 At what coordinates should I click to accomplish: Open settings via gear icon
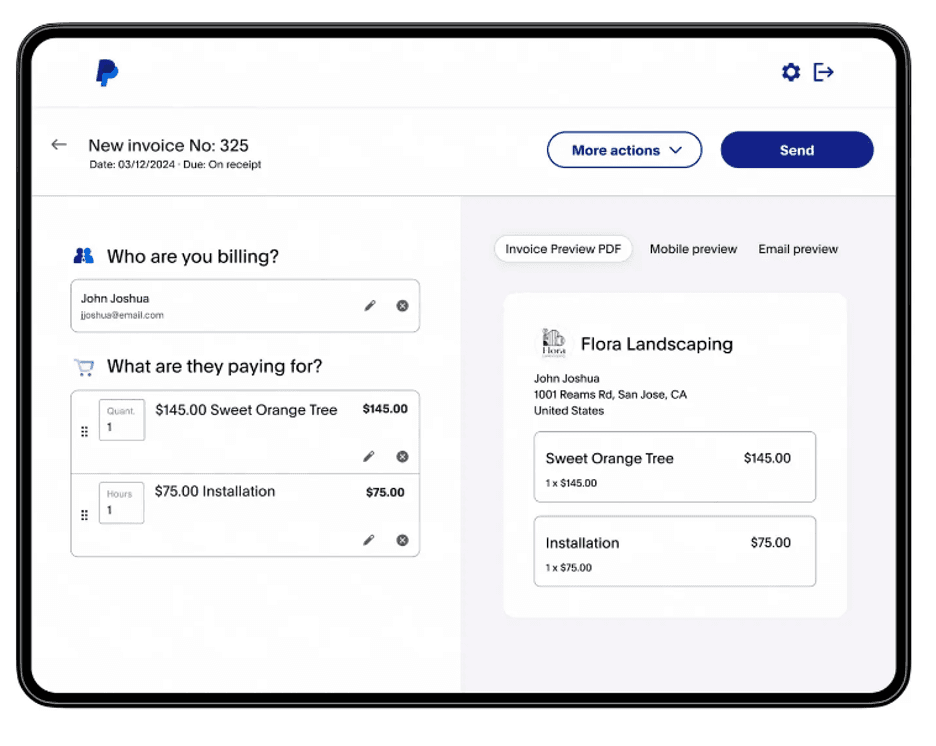(790, 72)
